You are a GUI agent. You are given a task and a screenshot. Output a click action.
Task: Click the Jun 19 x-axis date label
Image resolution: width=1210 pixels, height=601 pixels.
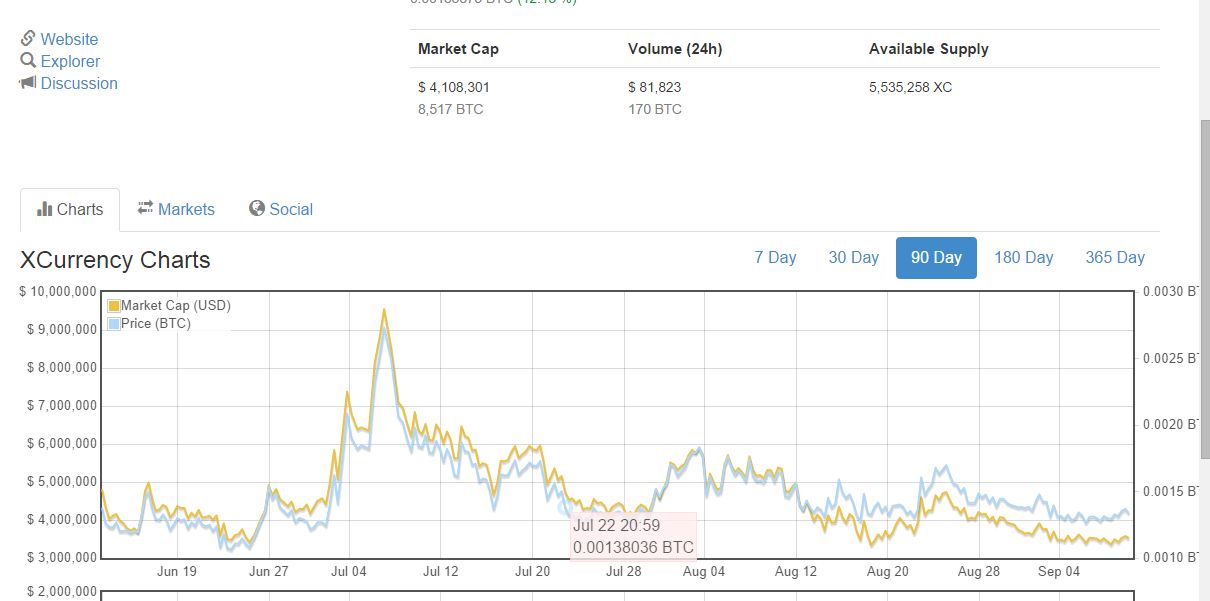(177, 572)
